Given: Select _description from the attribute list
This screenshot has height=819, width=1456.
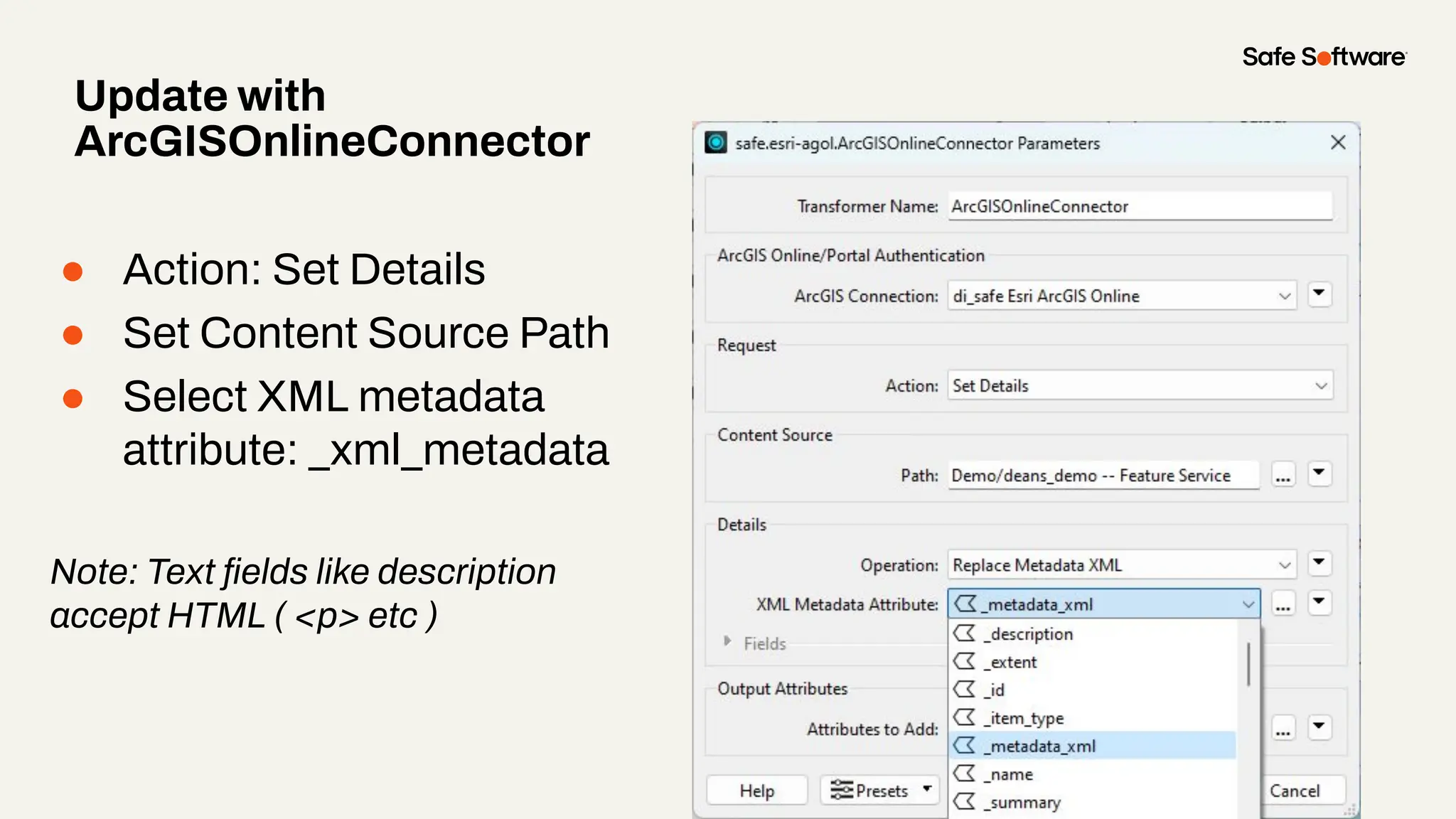Looking at the screenshot, I should point(1093,633).
